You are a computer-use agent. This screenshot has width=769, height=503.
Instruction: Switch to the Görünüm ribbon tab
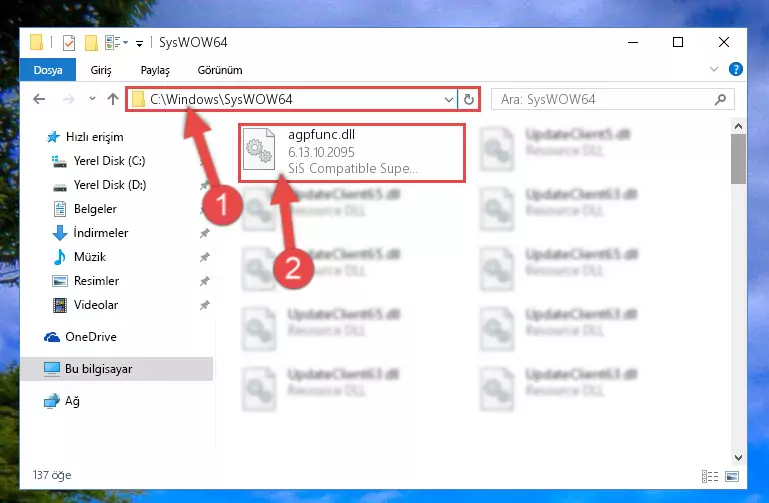(x=220, y=70)
